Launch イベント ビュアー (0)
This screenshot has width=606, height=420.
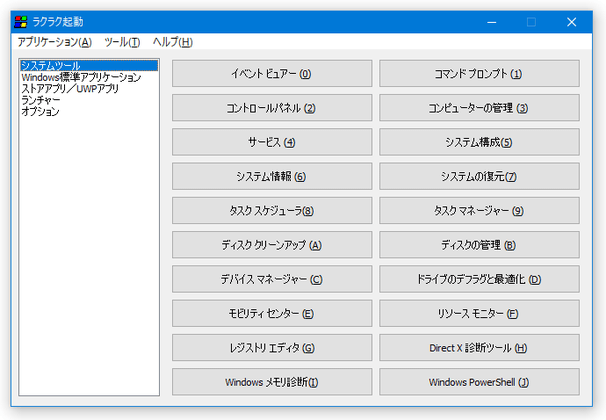(272, 73)
